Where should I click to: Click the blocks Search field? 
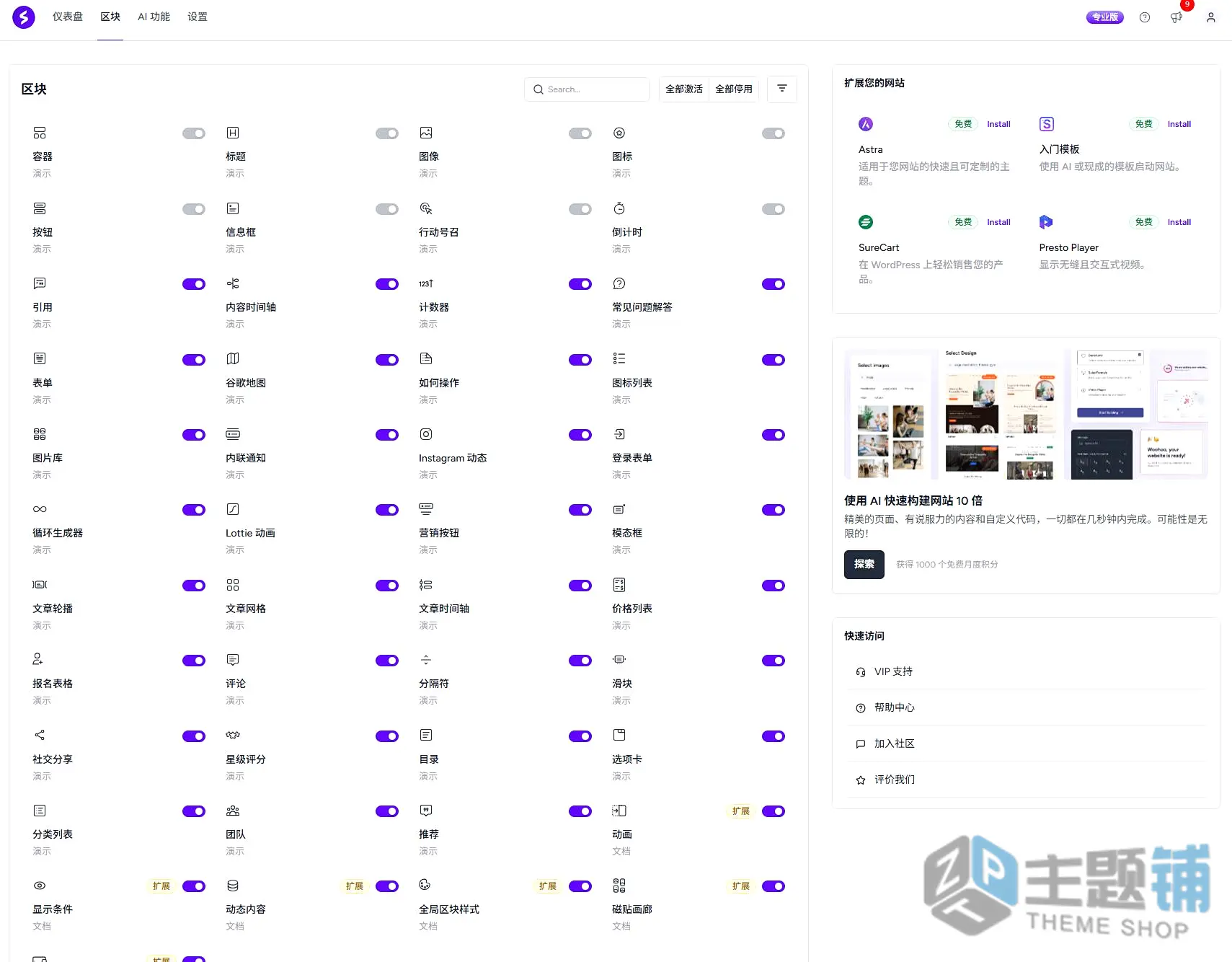click(587, 89)
